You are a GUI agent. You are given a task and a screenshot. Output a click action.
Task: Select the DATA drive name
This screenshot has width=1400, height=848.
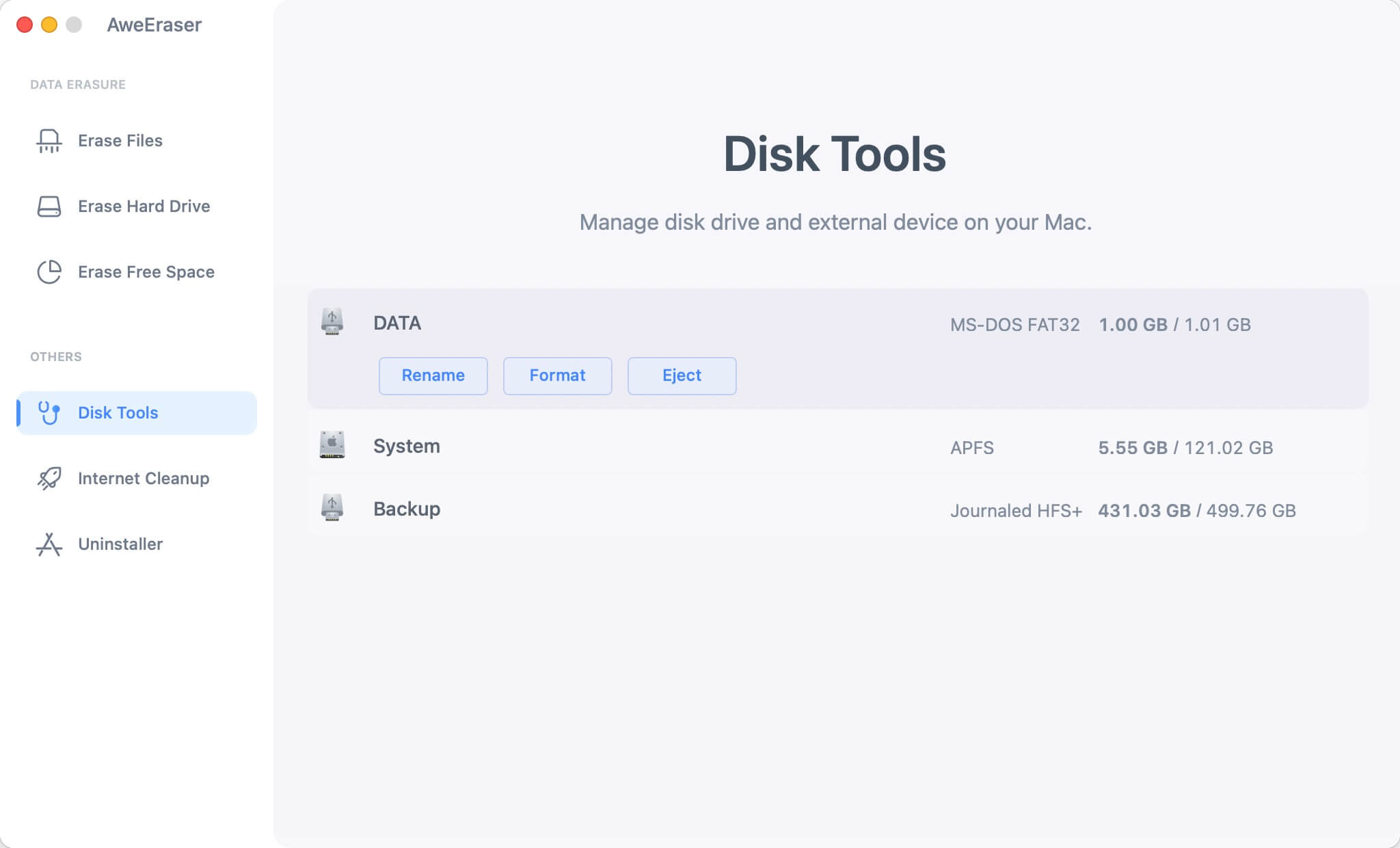click(x=397, y=323)
